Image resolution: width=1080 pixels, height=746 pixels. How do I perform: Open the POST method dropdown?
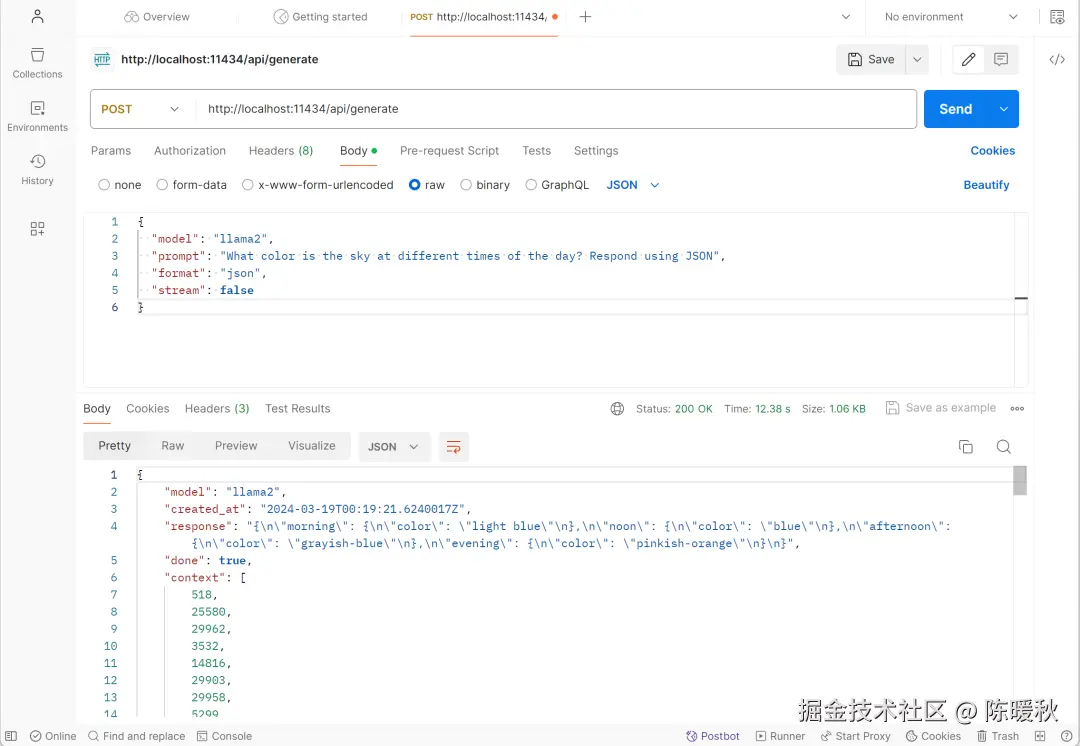[x=140, y=109]
